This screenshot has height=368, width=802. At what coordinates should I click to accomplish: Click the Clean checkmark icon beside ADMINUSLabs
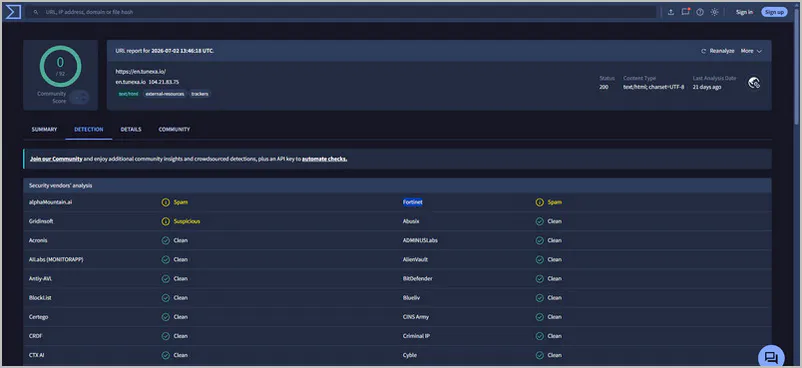click(539, 241)
